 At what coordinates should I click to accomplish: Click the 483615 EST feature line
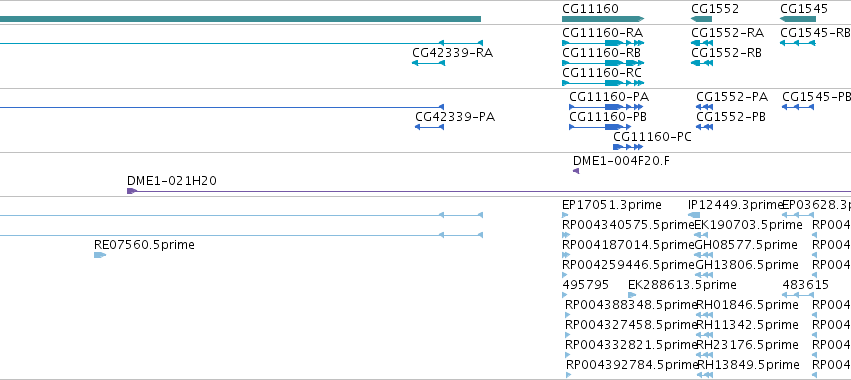[798, 295]
